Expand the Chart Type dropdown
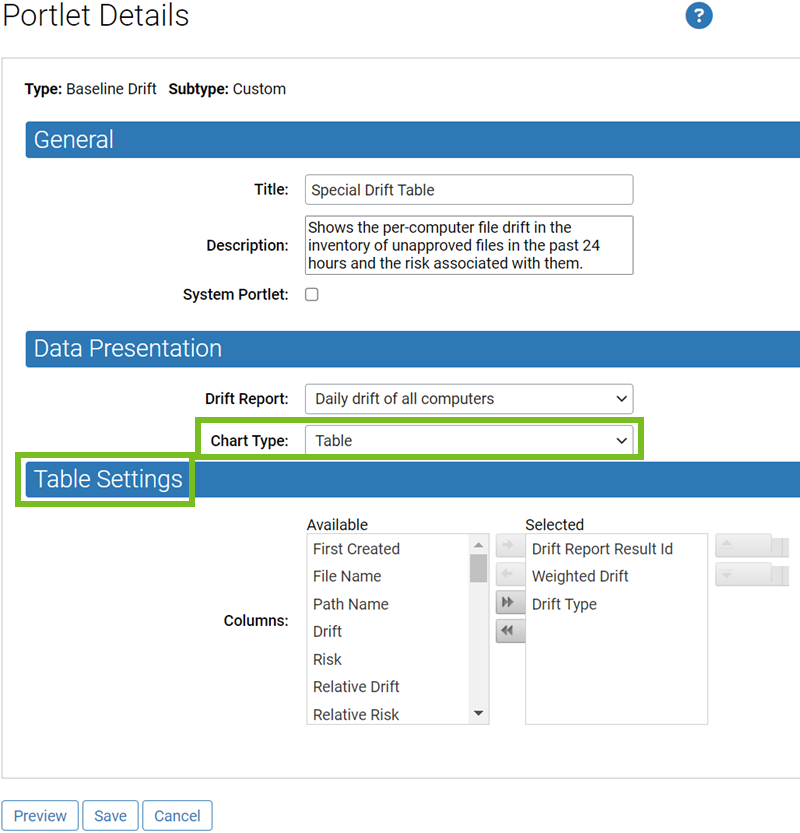 tap(468, 441)
